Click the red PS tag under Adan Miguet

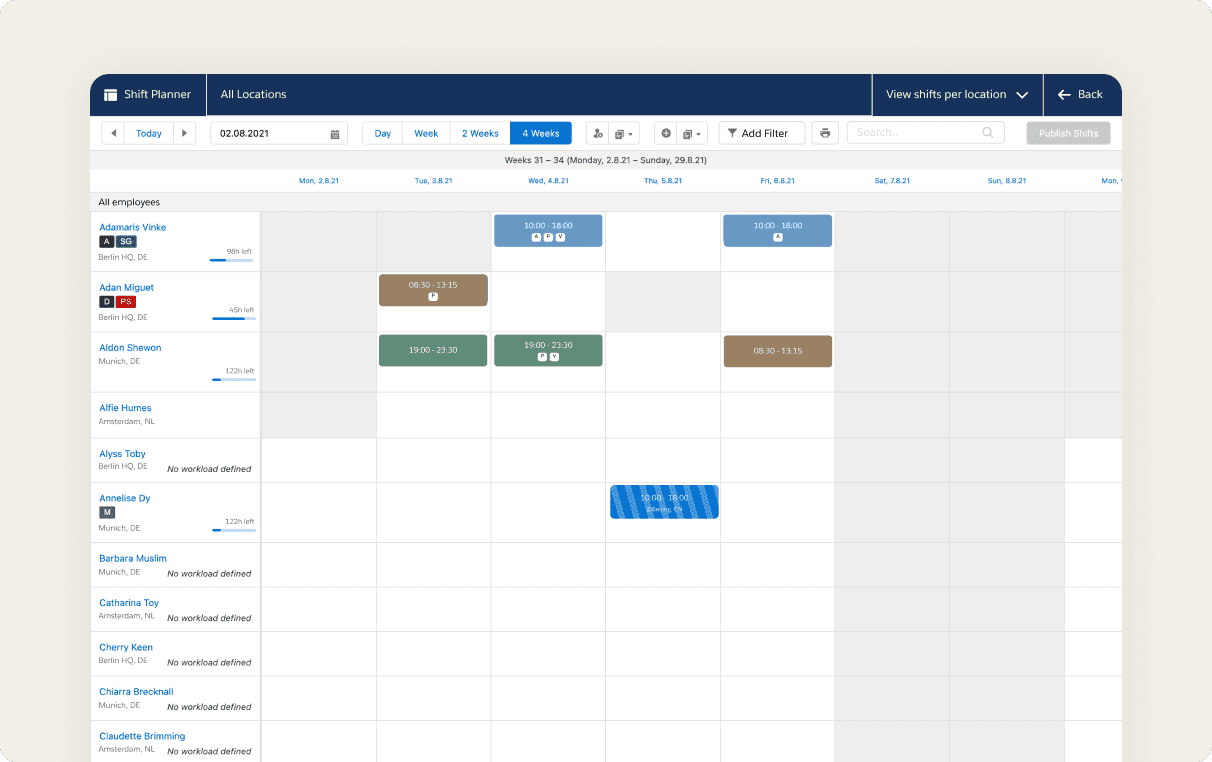point(126,301)
